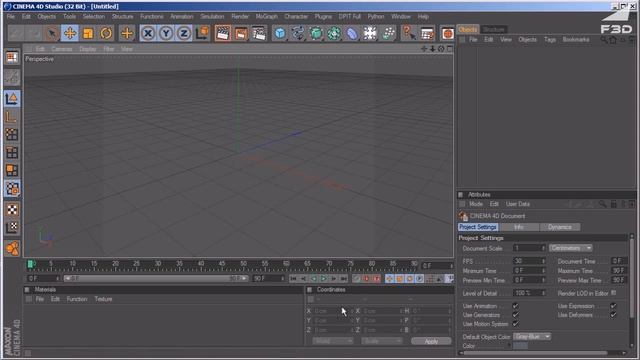Open the particle emitter icon
The image size is (640, 360).
pyautogui.click(x=388, y=33)
